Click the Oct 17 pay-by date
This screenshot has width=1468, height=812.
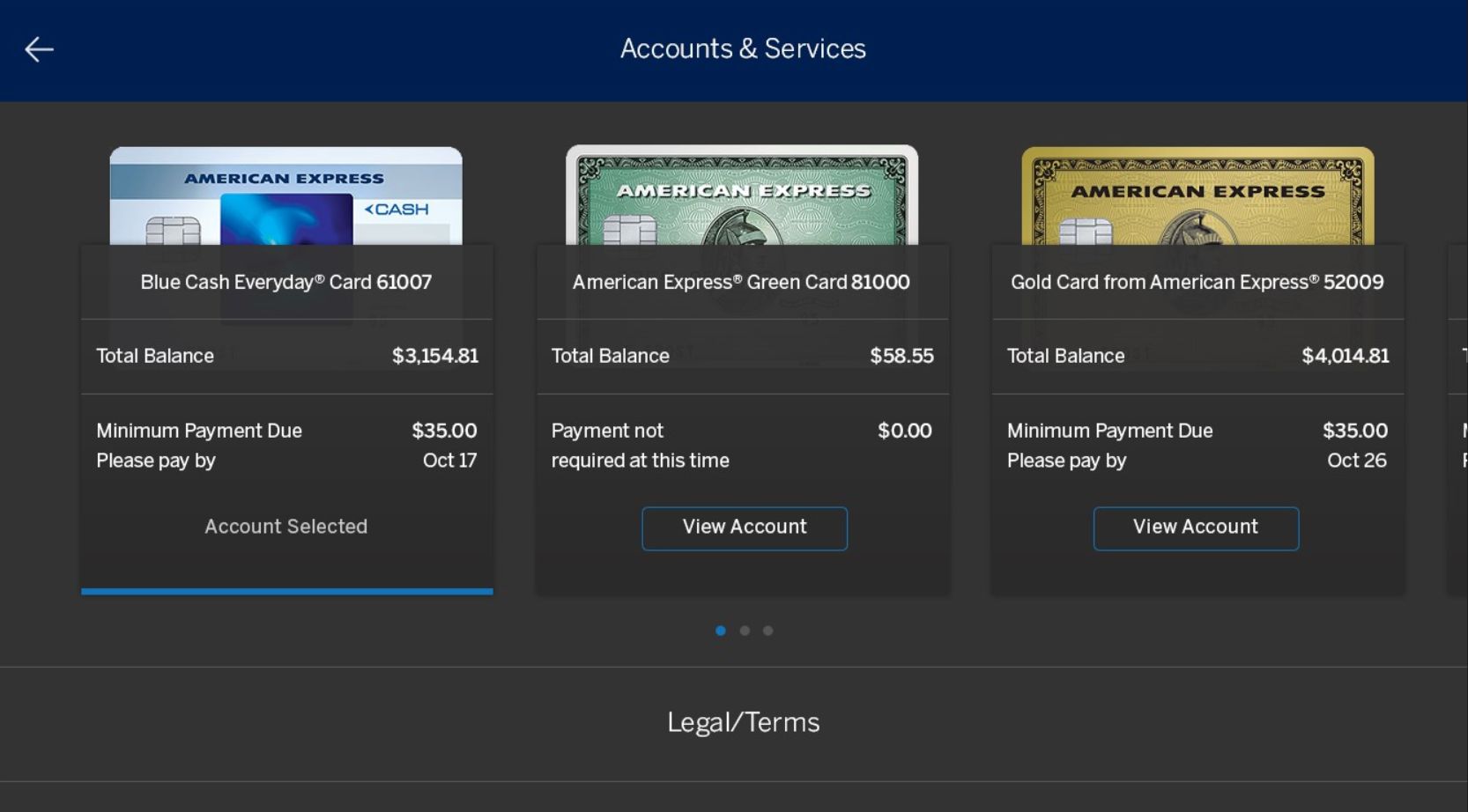(449, 461)
